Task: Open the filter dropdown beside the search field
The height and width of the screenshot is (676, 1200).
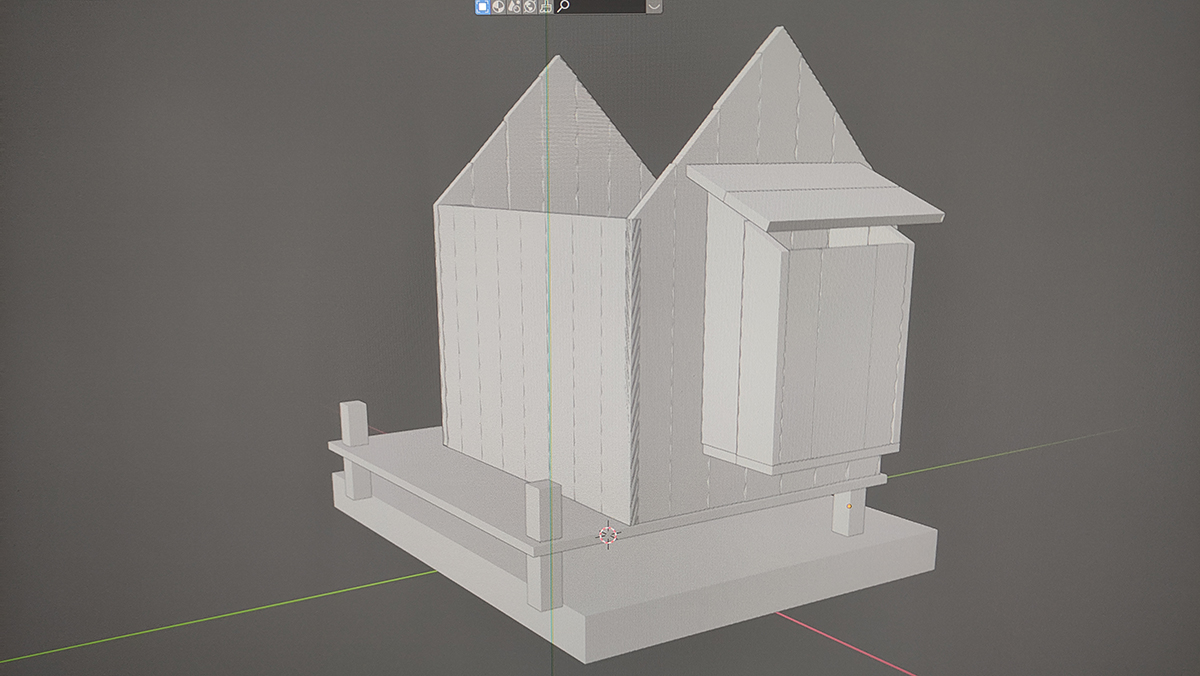Action: (654, 6)
